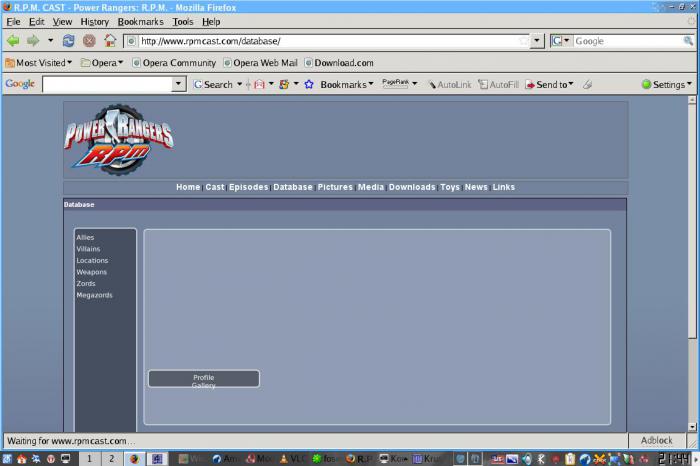Open the Download.com bookmark

point(339,63)
